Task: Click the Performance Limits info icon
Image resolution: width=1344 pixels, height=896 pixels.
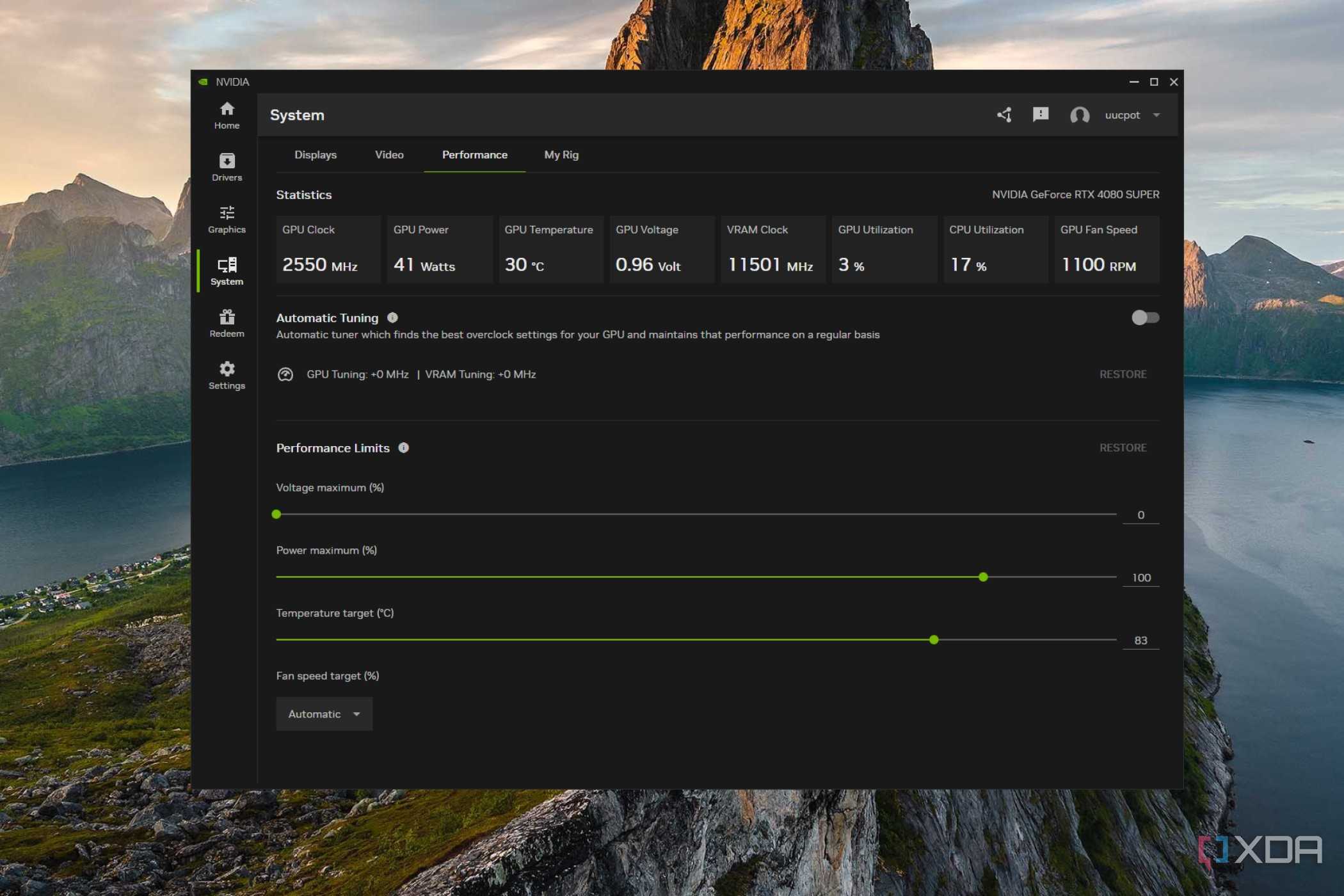Action: pyautogui.click(x=403, y=447)
